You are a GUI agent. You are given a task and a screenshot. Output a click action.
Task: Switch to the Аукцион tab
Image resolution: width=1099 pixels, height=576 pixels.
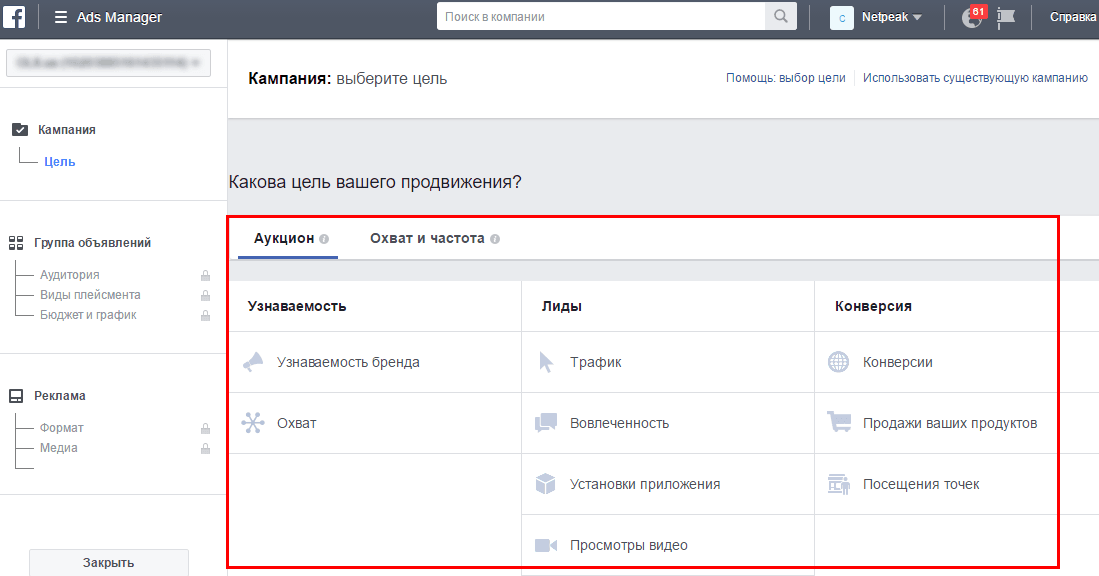click(x=284, y=239)
